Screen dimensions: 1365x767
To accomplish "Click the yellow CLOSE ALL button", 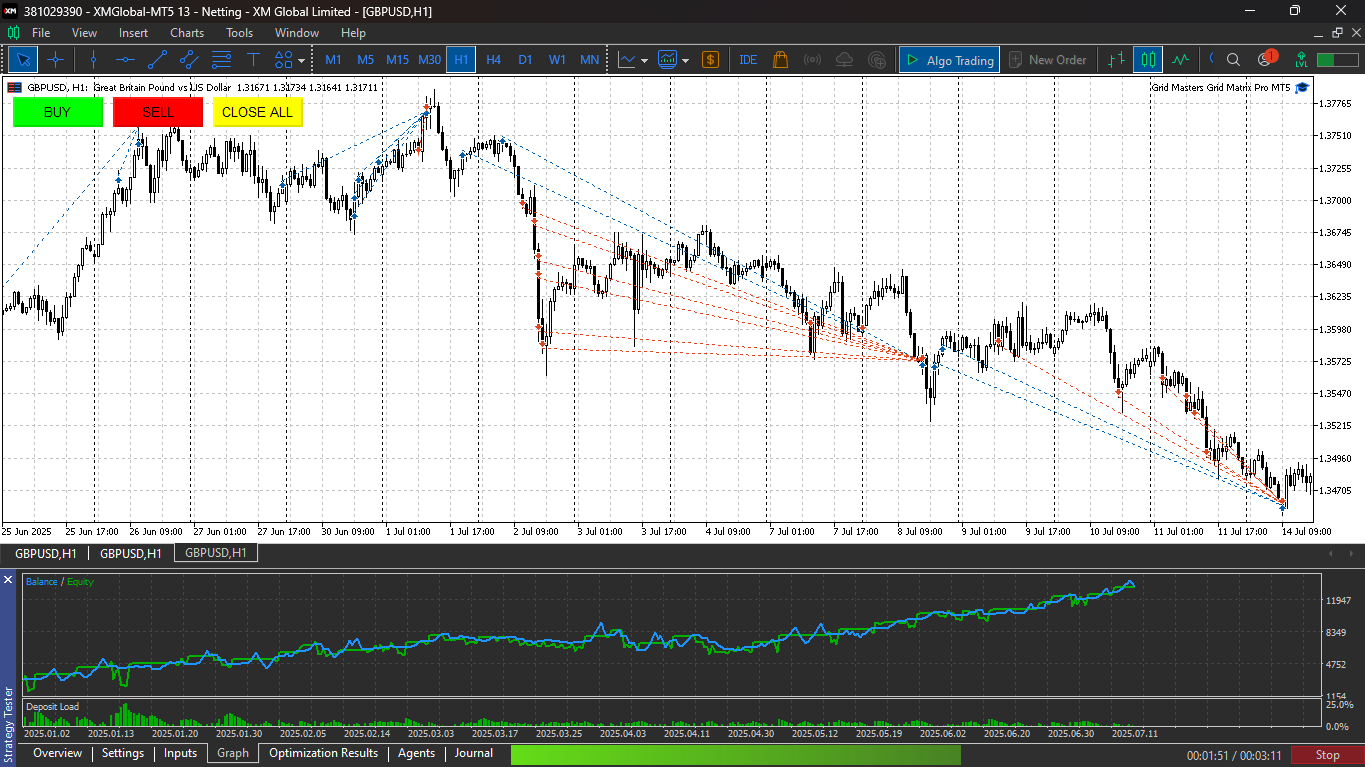I will pyautogui.click(x=257, y=112).
